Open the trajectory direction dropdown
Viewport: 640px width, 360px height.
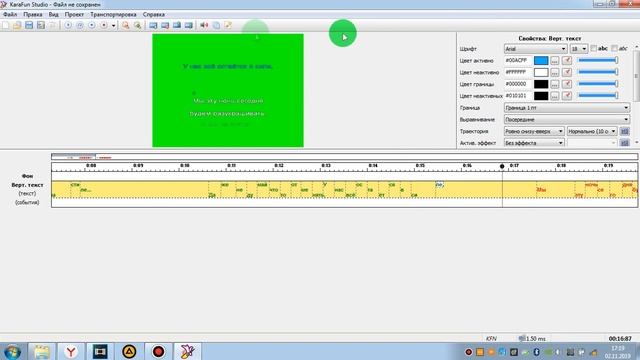534,131
